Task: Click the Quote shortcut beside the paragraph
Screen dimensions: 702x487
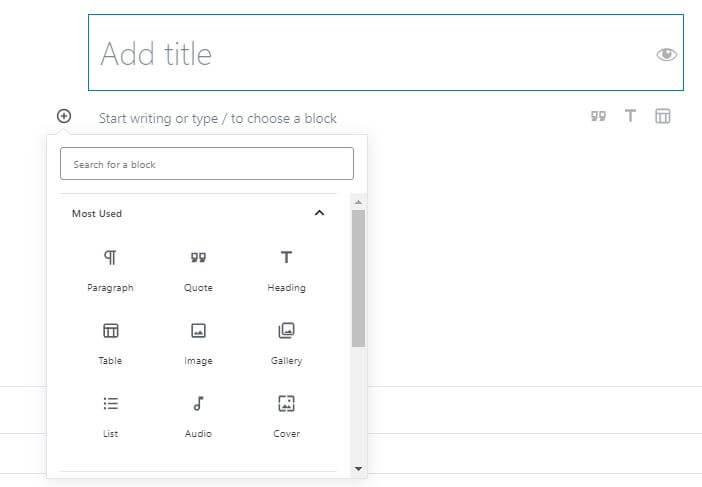Action: [x=598, y=116]
